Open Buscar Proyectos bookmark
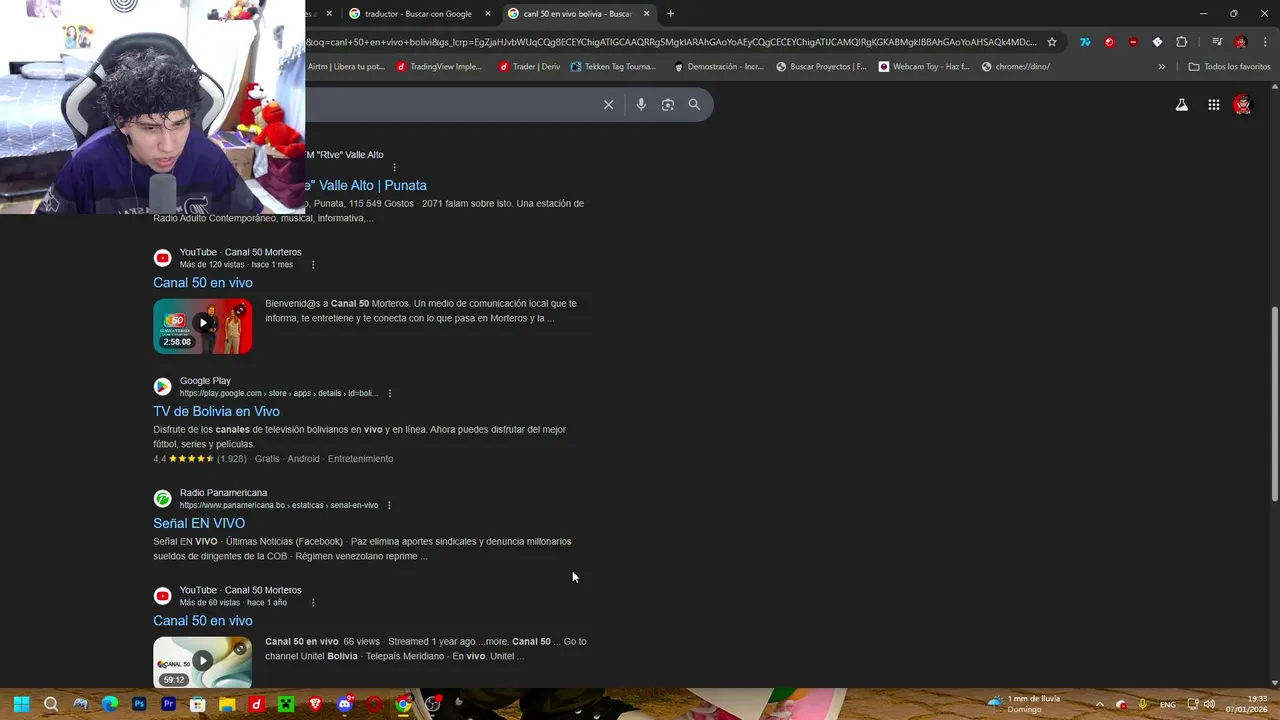This screenshot has height=720, width=1280. 821,67
